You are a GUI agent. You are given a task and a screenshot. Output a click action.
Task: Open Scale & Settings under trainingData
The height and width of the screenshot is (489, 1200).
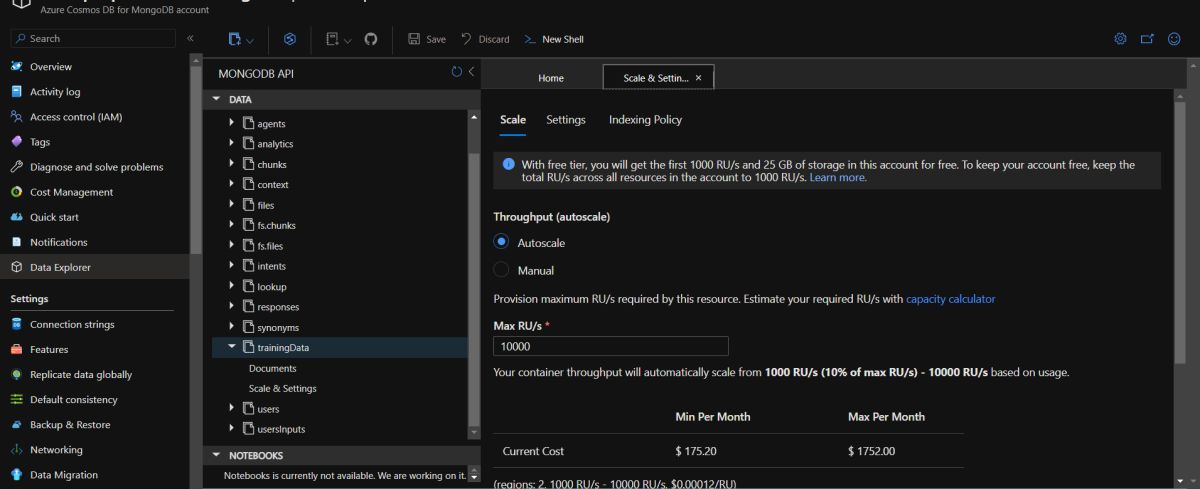point(283,388)
